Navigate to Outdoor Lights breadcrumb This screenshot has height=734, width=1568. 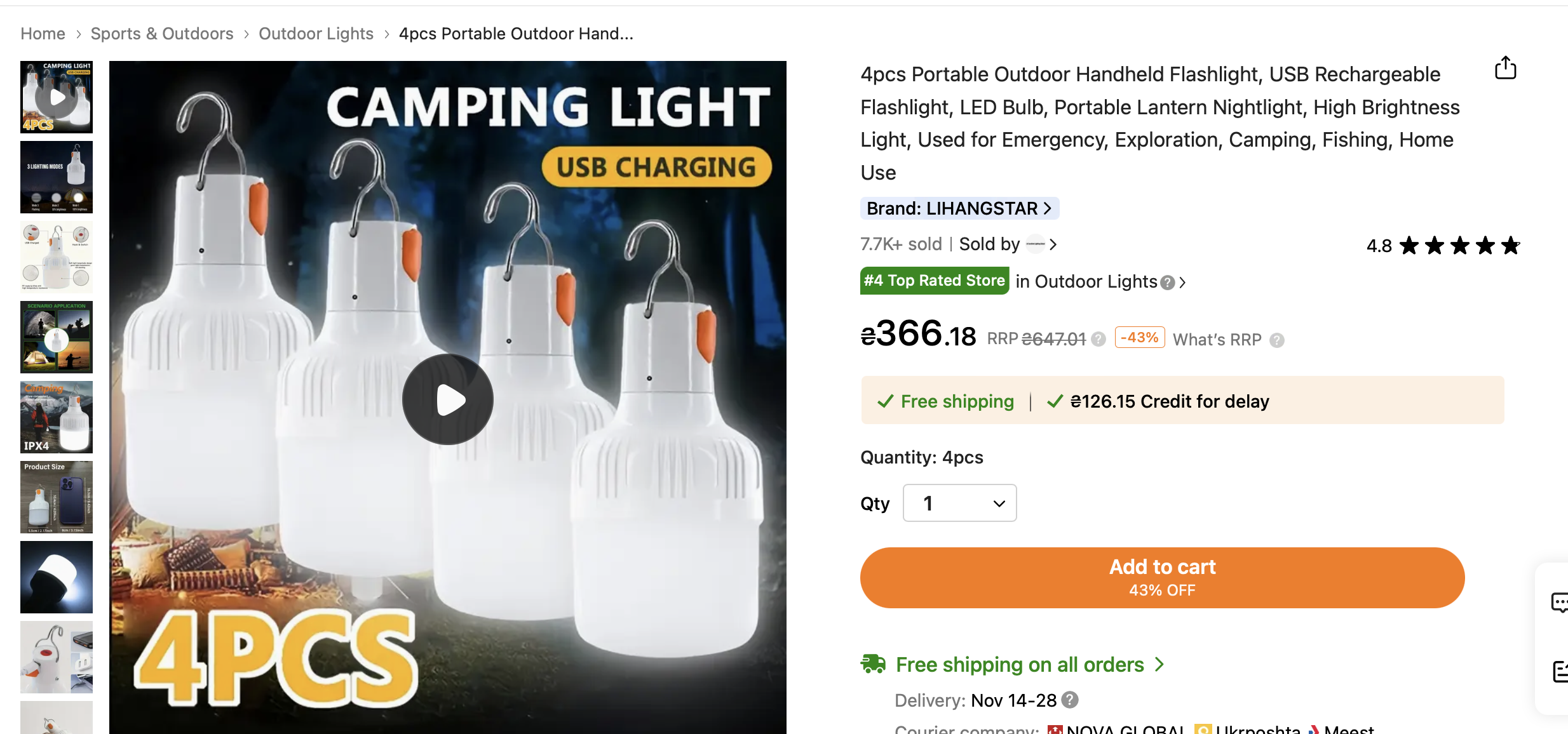(x=316, y=34)
